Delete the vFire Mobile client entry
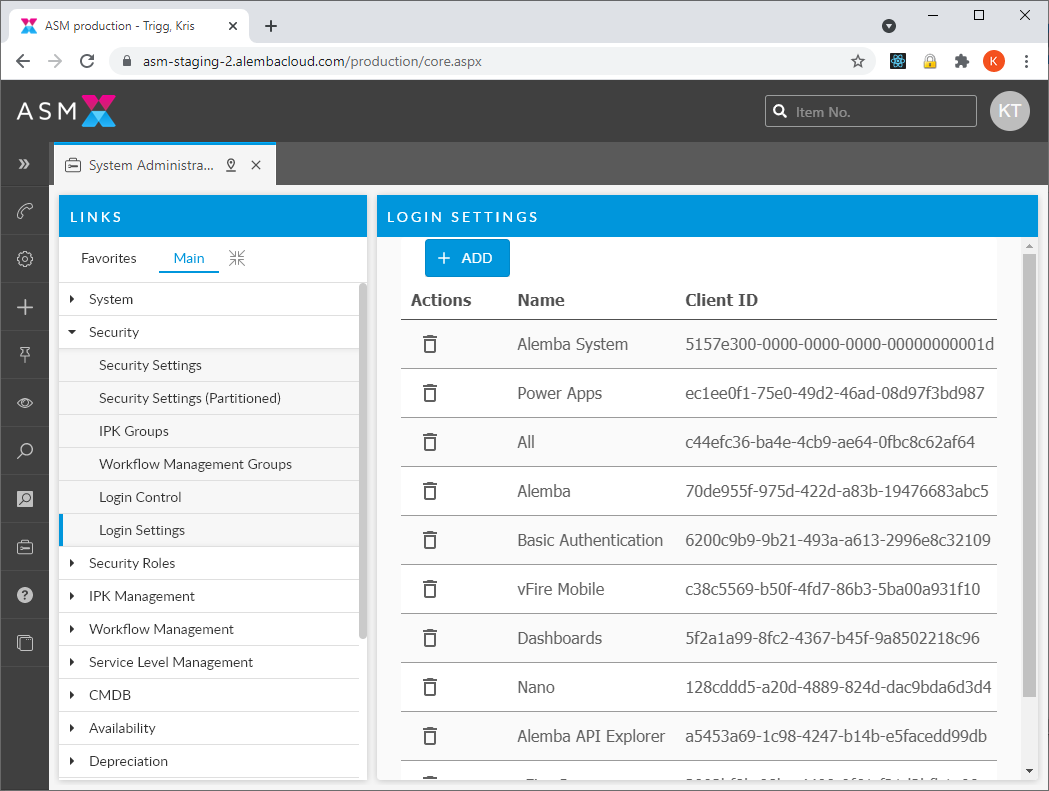The width and height of the screenshot is (1049, 791). pyautogui.click(x=430, y=589)
